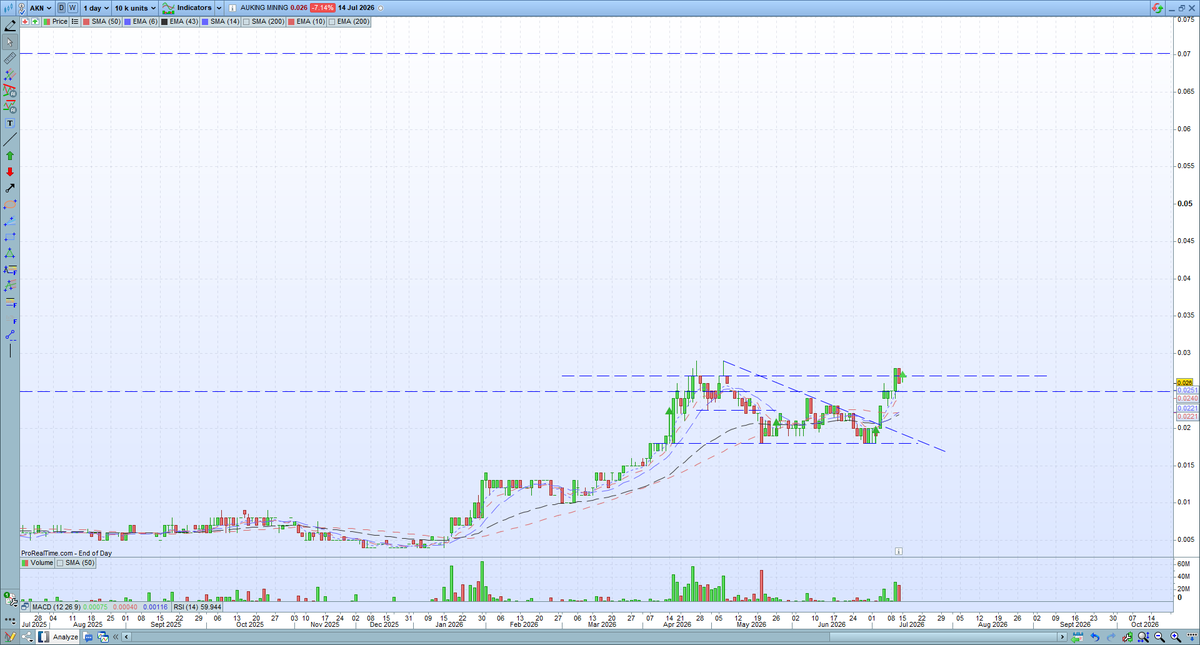Toggle the weekly (W) timeframe button
1200x645 pixels.
tap(73, 8)
